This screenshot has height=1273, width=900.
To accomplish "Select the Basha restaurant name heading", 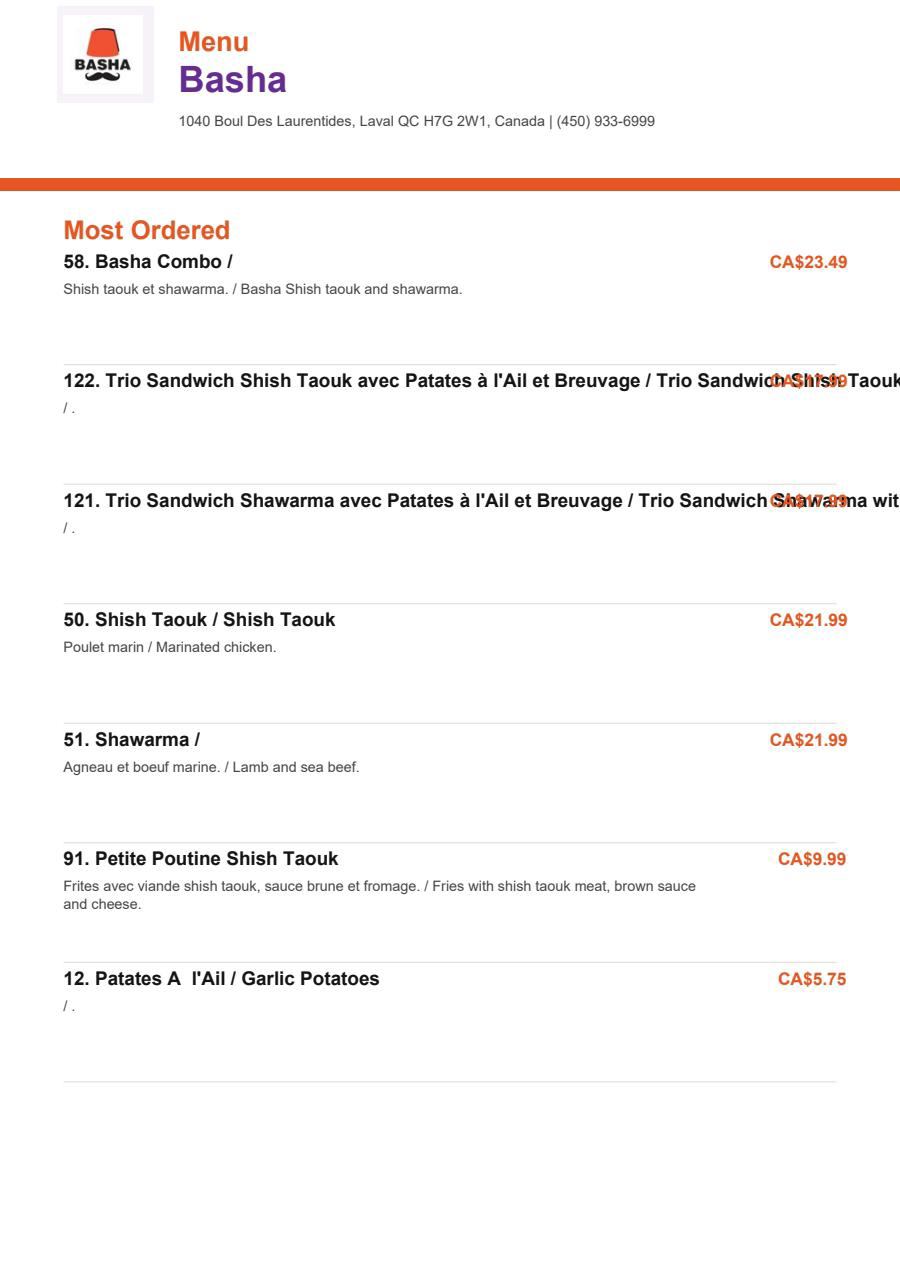I will [x=232, y=80].
